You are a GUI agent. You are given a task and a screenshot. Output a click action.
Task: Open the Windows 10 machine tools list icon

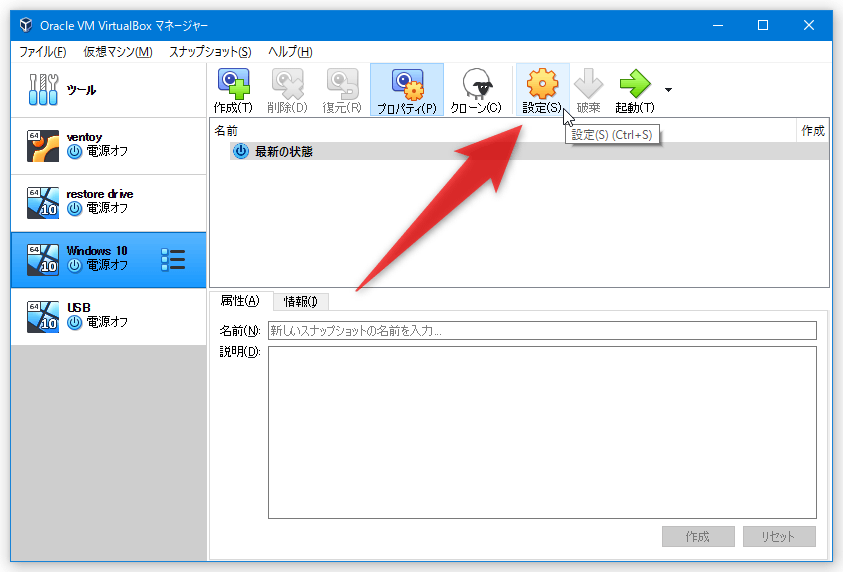[173, 260]
